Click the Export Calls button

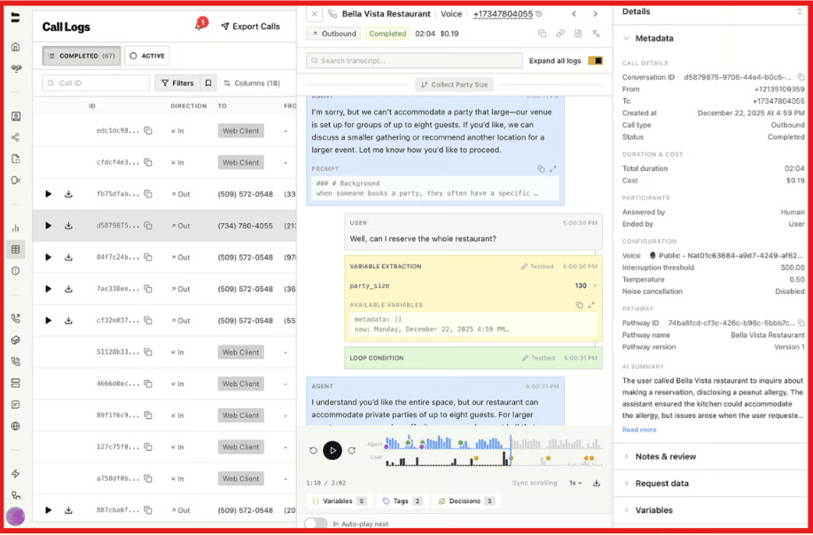250,26
